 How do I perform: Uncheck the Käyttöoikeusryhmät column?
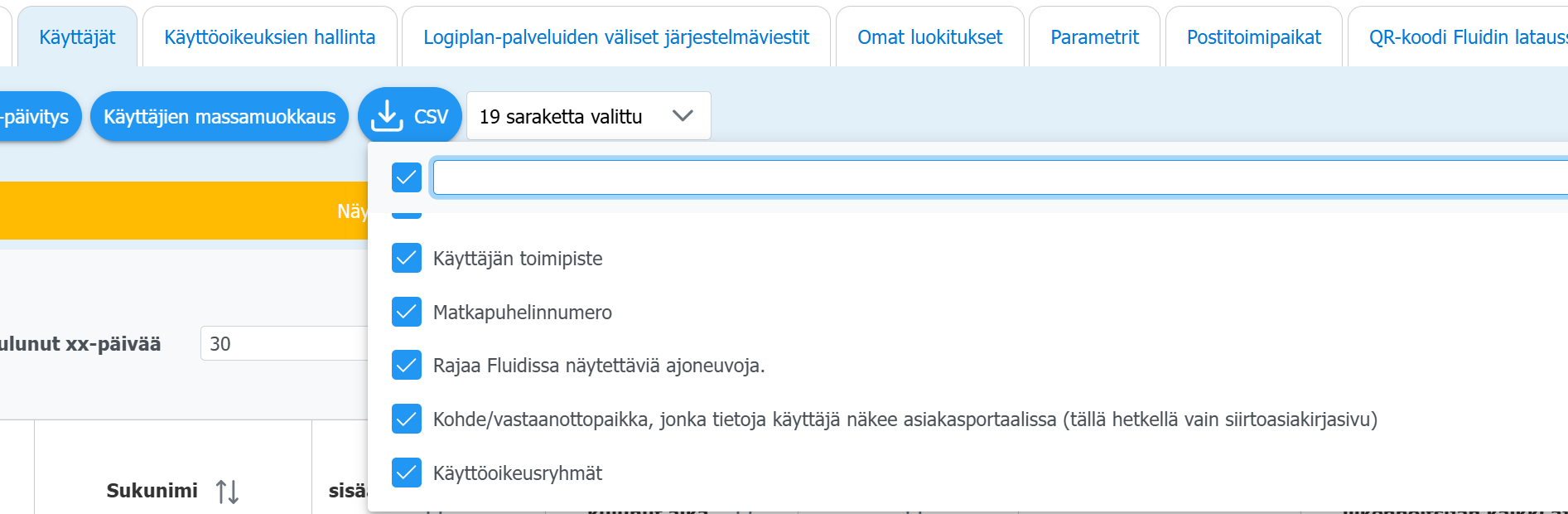click(407, 473)
